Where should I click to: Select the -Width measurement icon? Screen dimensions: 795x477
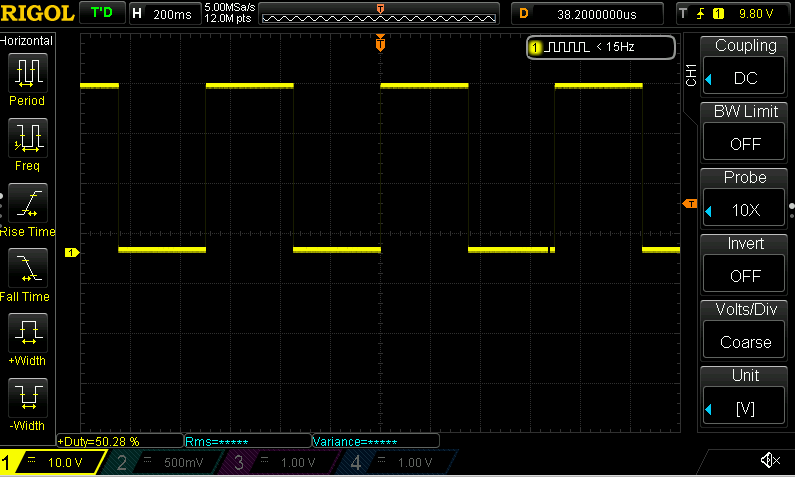point(28,398)
